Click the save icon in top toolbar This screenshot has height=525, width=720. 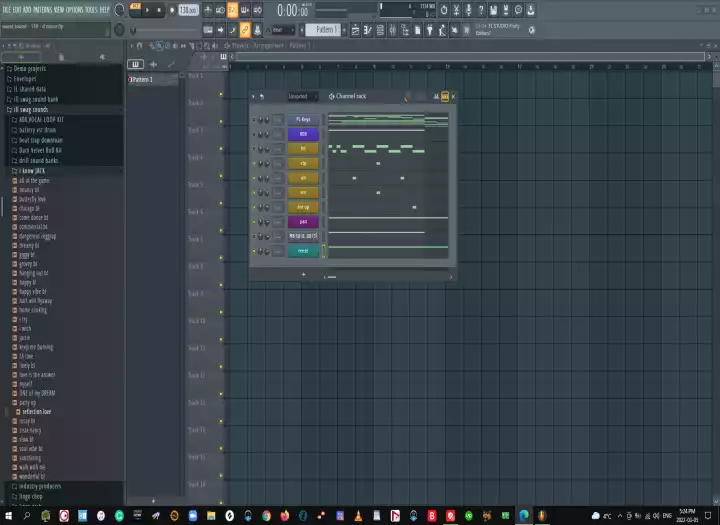494,10
